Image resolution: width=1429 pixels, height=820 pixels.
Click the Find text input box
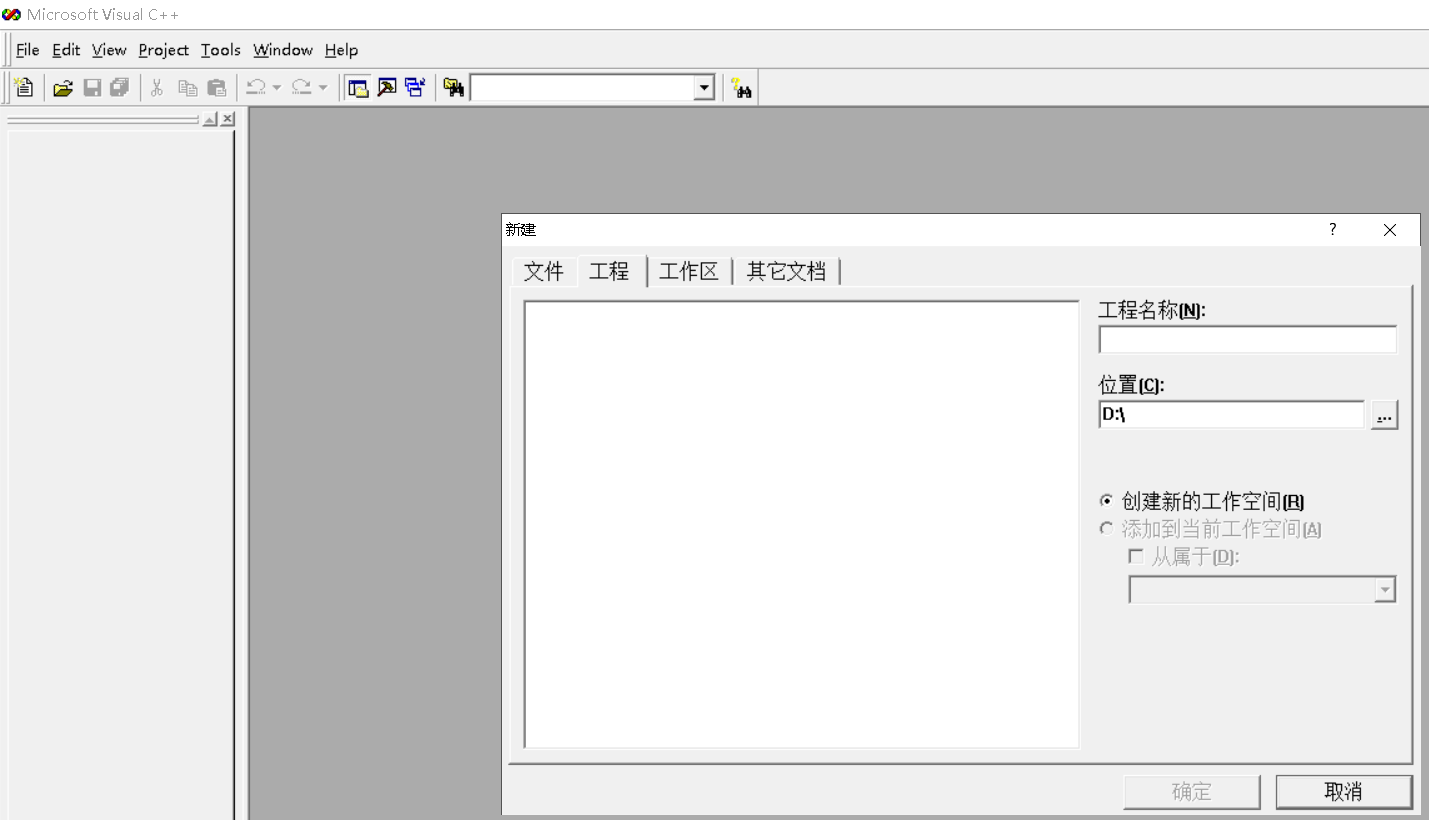coord(583,88)
